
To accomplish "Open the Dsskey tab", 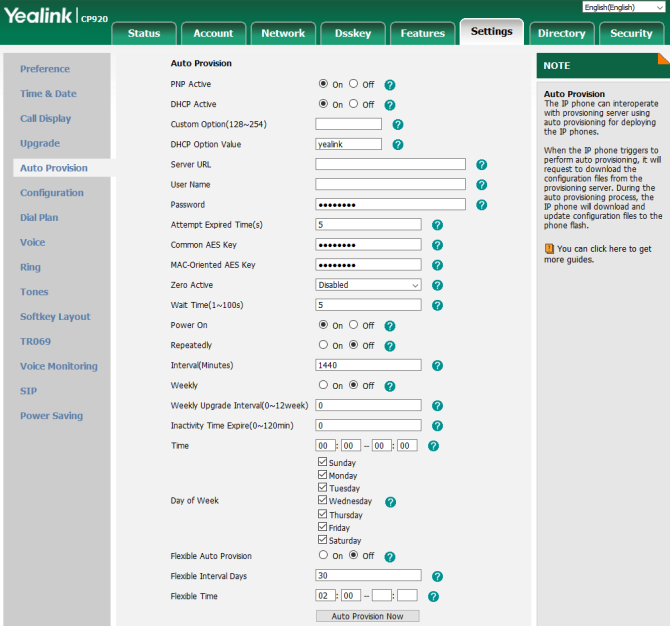I will (x=353, y=33).
